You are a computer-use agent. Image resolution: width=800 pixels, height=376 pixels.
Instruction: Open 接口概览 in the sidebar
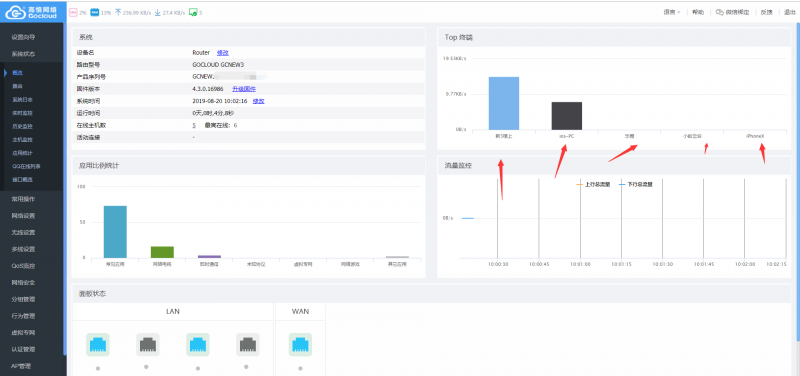point(22,179)
